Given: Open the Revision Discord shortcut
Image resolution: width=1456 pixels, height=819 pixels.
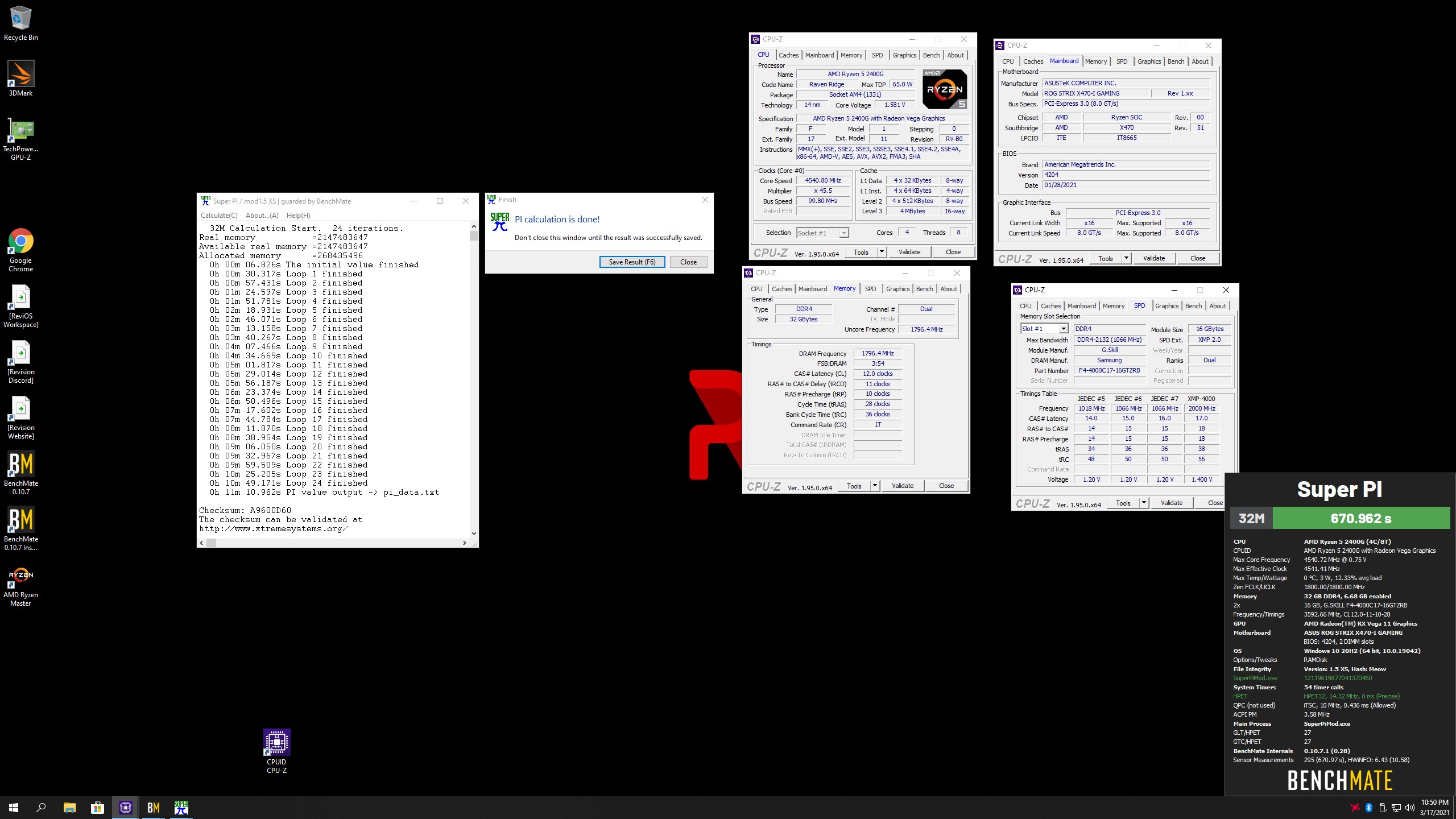Looking at the screenshot, I should pyautogui.click(x=21, y=362).
